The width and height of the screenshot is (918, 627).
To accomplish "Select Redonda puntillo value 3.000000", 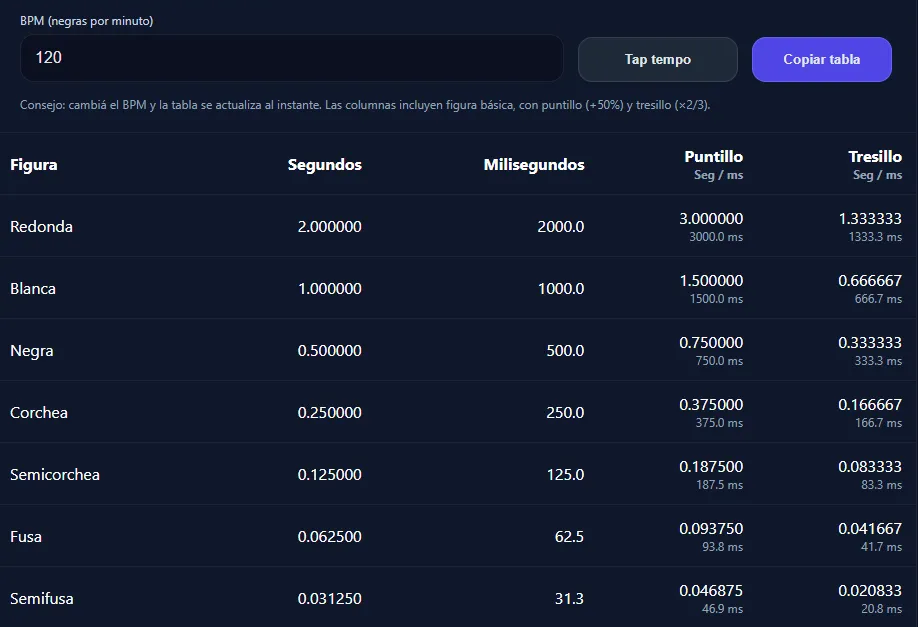I will (x=711, y=218).
